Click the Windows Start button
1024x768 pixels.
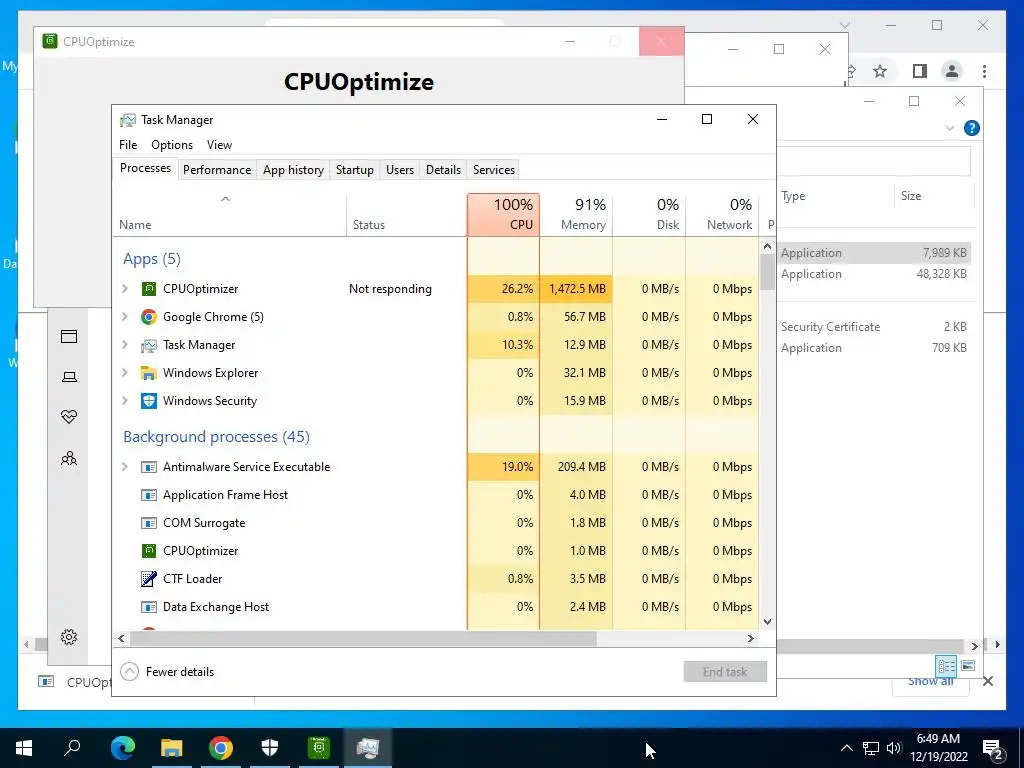tap(24, 747)
